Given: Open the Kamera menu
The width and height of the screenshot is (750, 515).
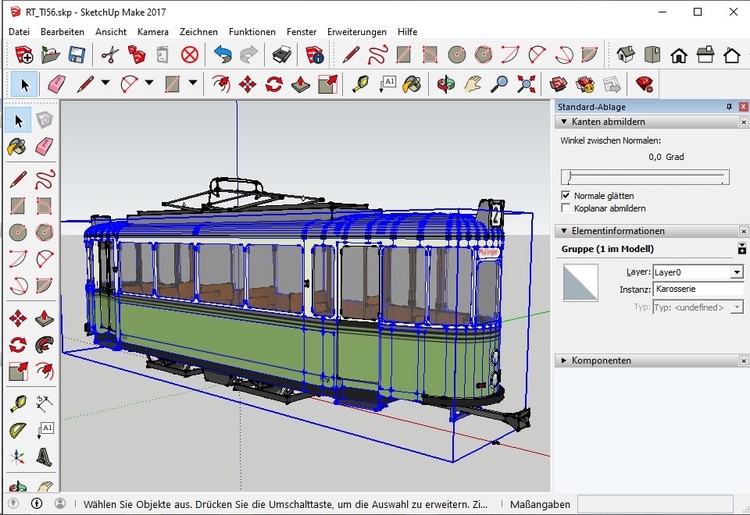Looking at the screenshot, I should (x=153, y=32).
